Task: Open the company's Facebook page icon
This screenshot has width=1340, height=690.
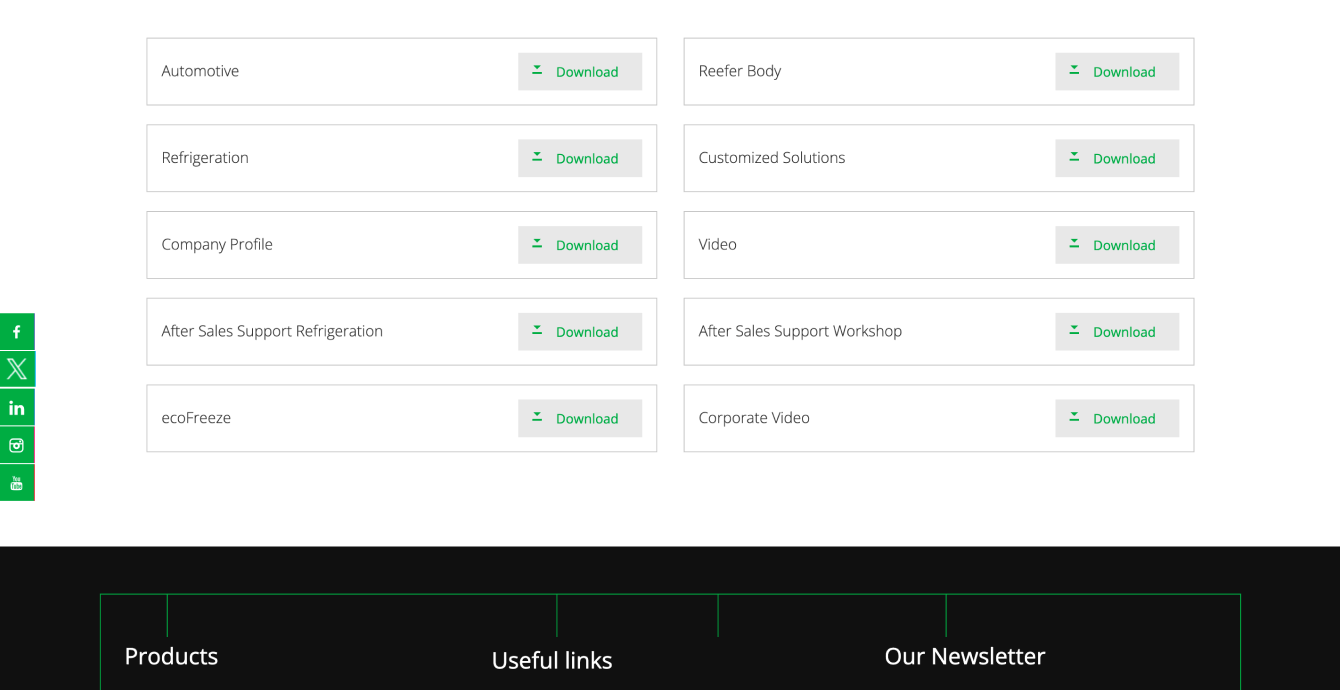Action: 17,331
